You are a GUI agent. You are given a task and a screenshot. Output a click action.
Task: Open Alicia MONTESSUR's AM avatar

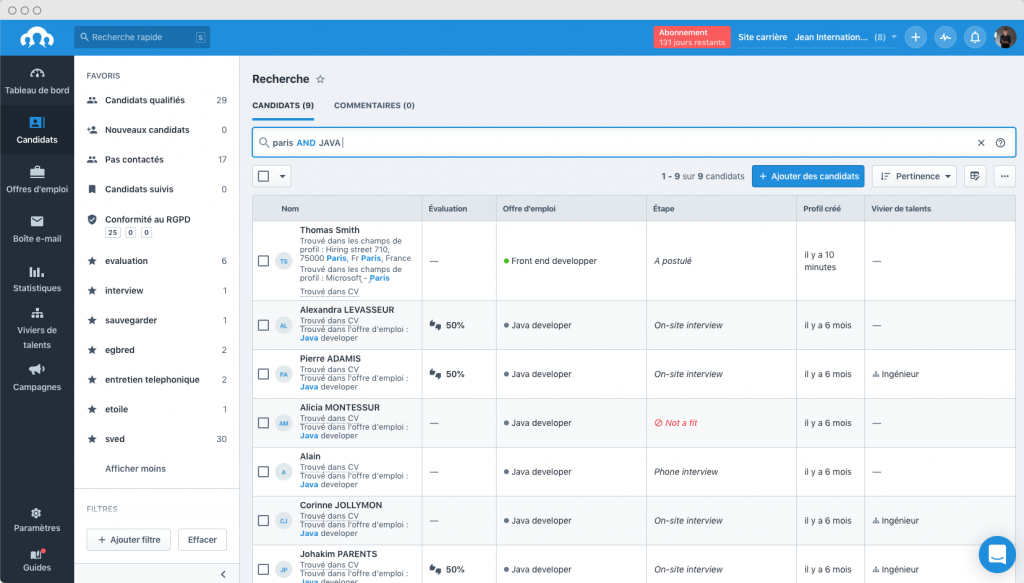click(283, 423)
